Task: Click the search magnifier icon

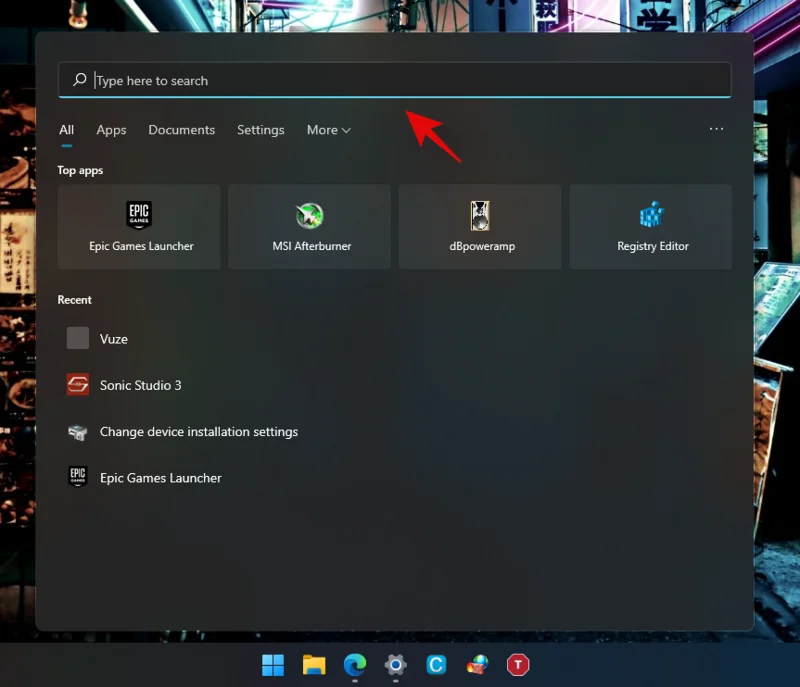Action: coord(80,80)
